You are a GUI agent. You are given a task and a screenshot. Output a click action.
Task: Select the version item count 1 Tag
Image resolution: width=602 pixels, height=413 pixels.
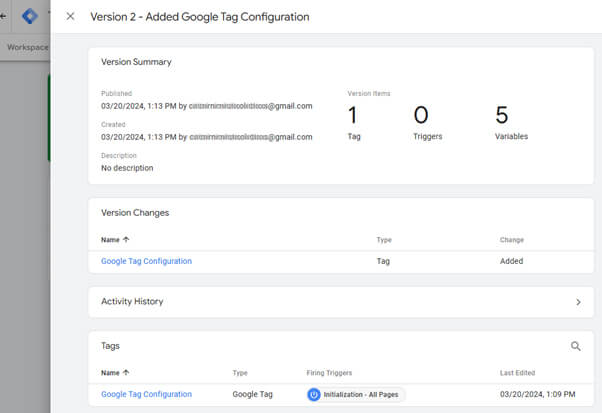(354, 122)
